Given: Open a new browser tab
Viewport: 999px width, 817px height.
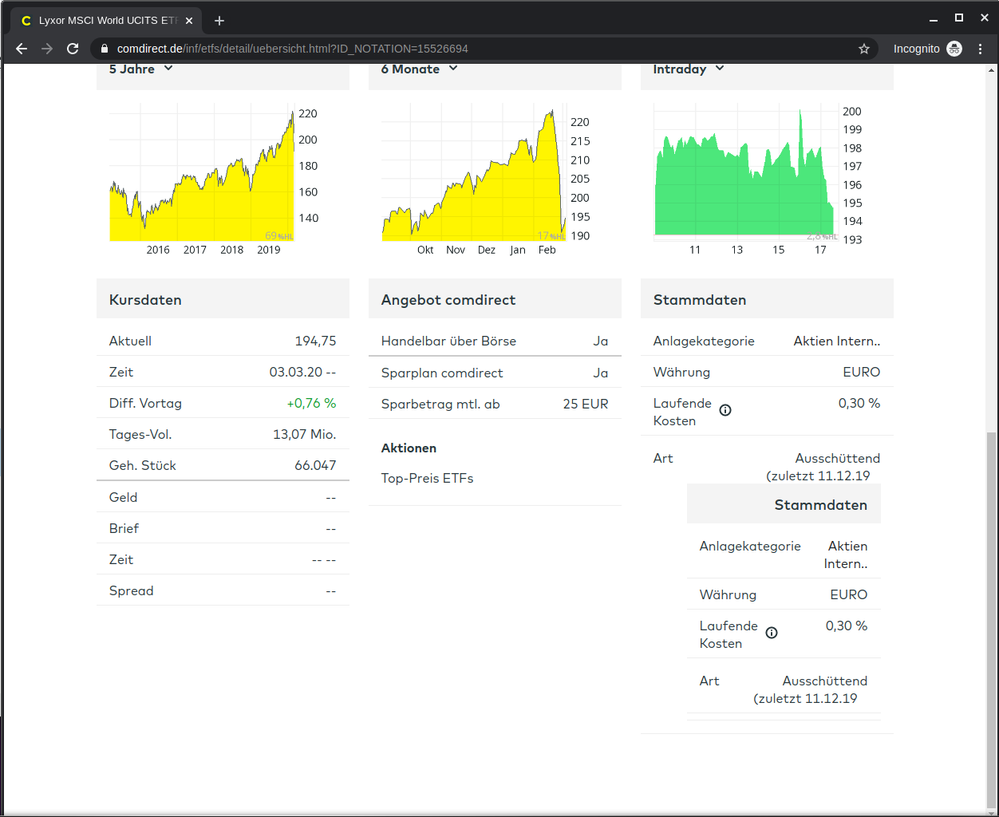Looking at the screenshot, I should pyautogui.click(x=220, y=20).
